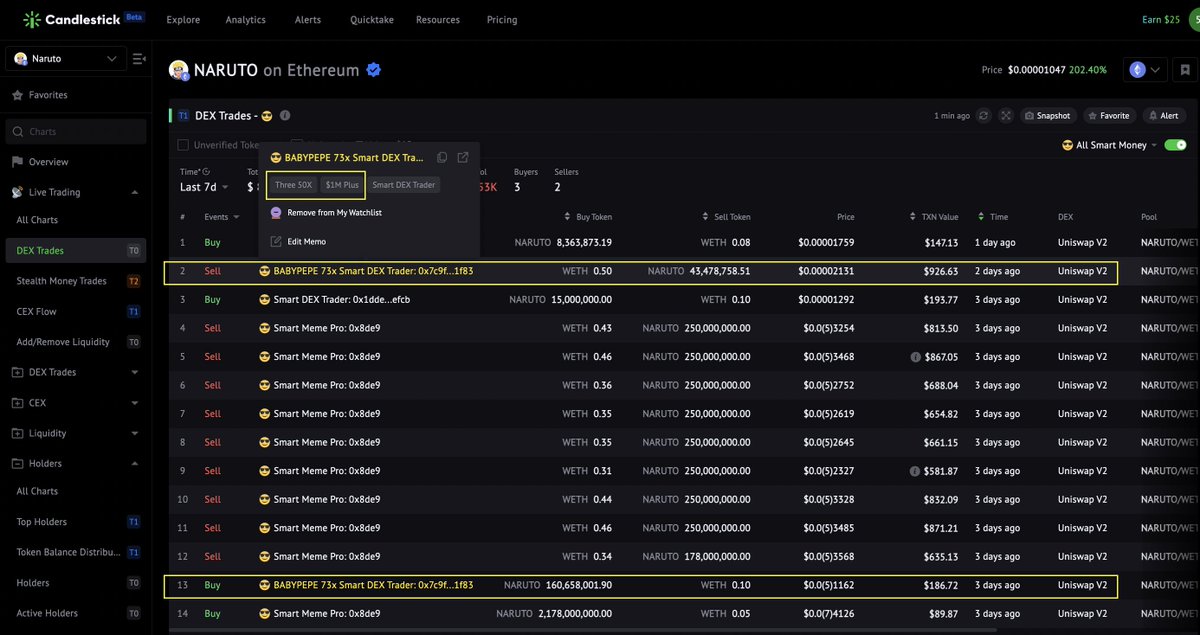Click the T2 badge on Stealth Money Trades
The height and width of the screenshot is (635, 1200).
tap(133, 282)
